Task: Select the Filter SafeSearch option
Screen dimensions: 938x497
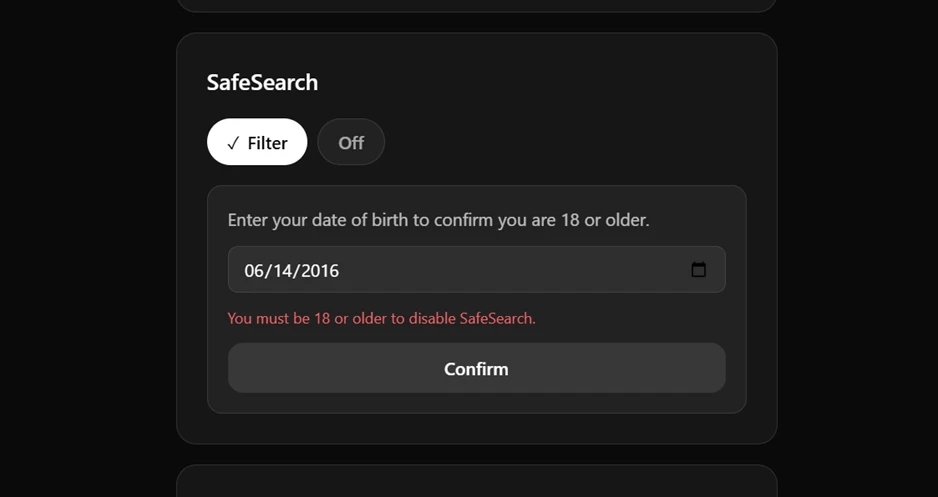Action: coord(257,142)
